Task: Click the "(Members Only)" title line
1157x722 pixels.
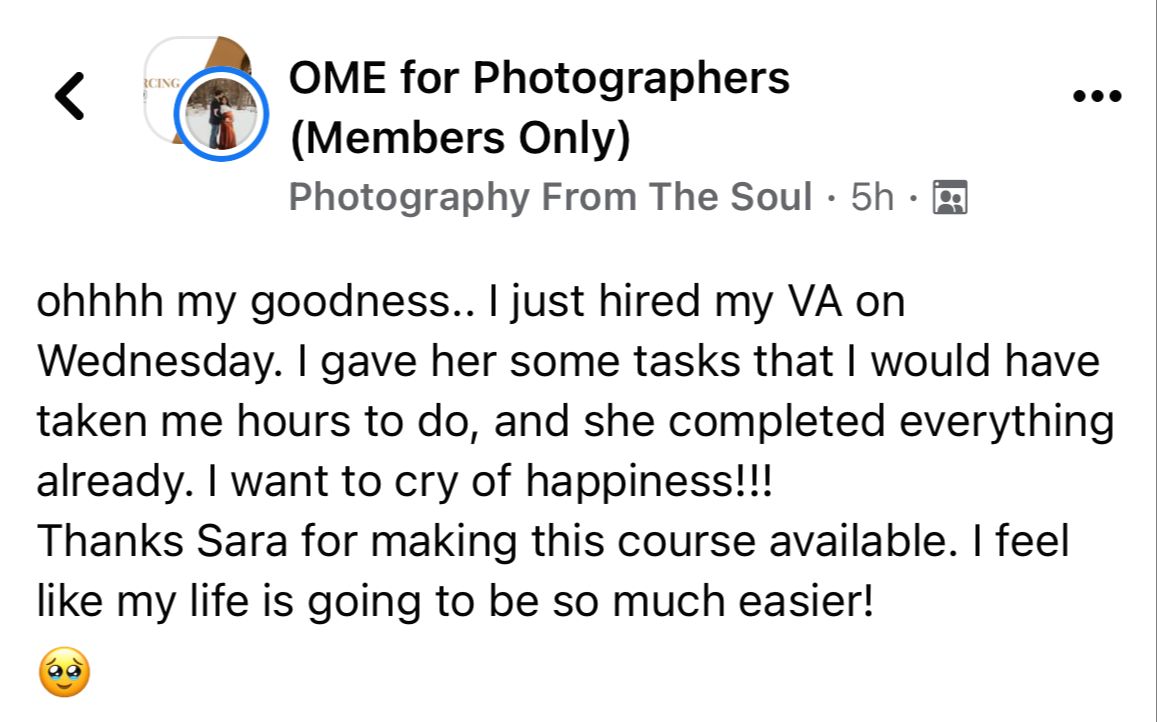Action: coord(460,138)
